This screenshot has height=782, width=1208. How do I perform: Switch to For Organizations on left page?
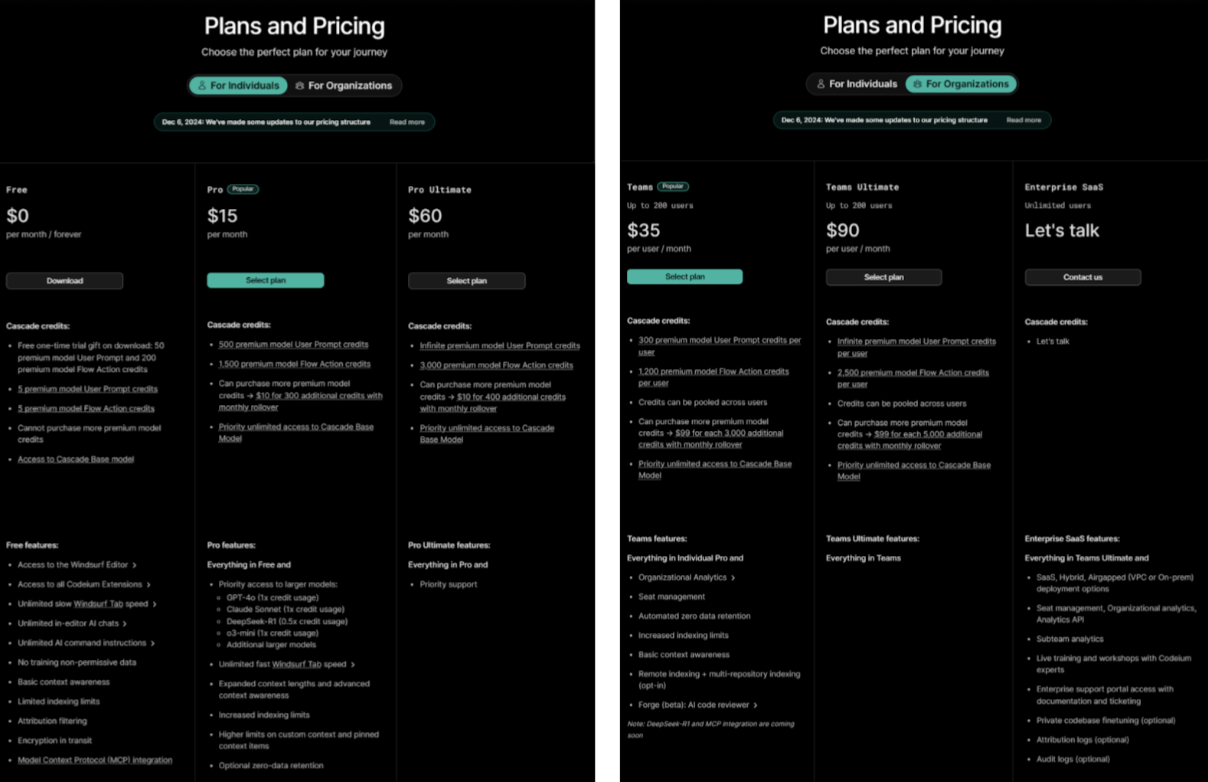tap(343, 86)
